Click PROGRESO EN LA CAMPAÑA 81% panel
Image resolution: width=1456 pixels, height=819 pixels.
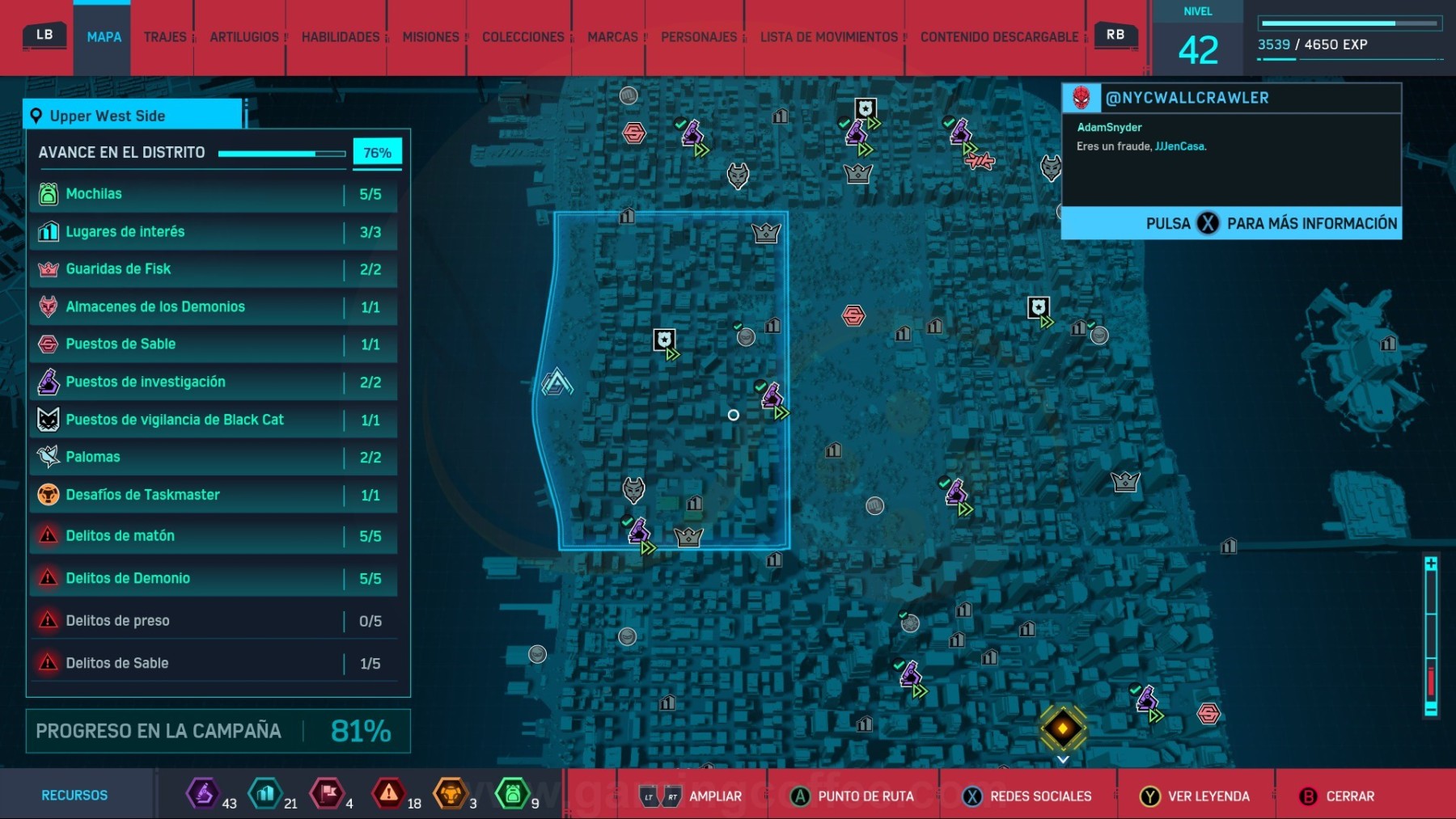[x=218, y=731]
